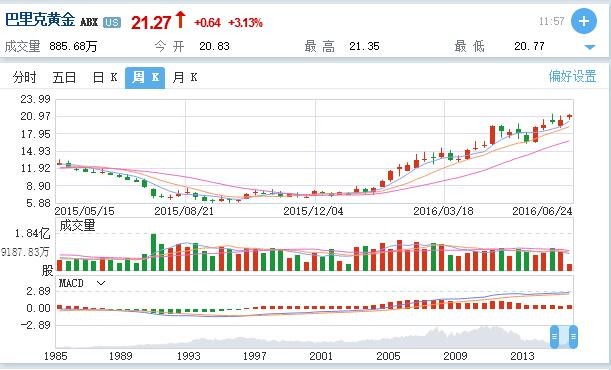Select the 周K weekly candlestick tab
This screenshot has height=370, width=611.
[145, 78]
